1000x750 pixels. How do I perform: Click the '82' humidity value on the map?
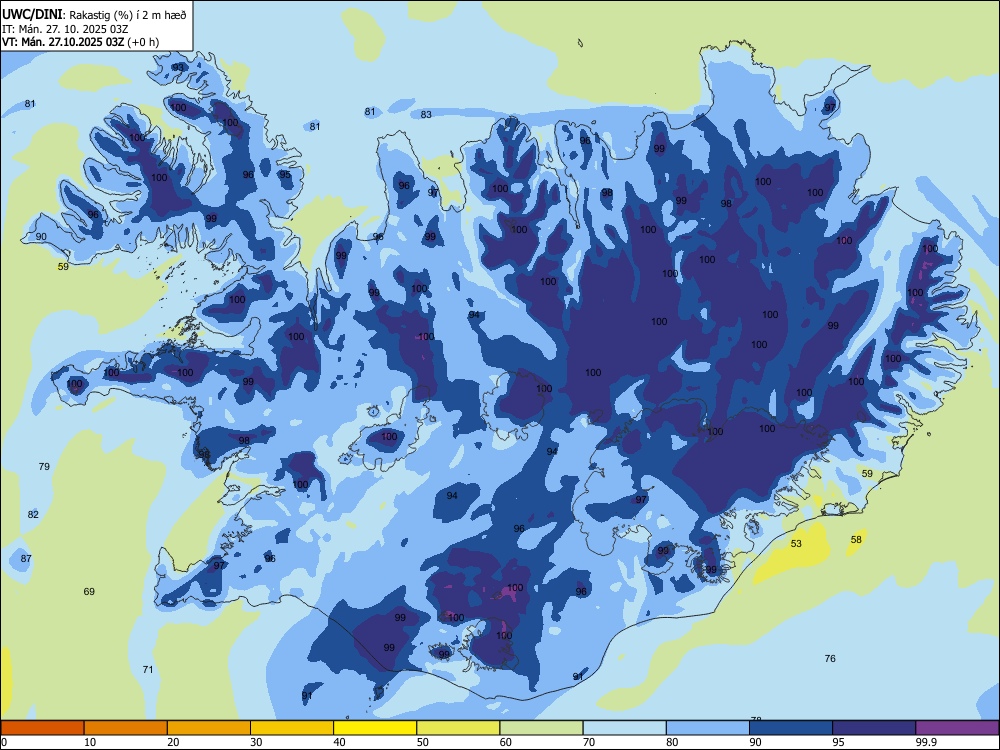(33, 514)
